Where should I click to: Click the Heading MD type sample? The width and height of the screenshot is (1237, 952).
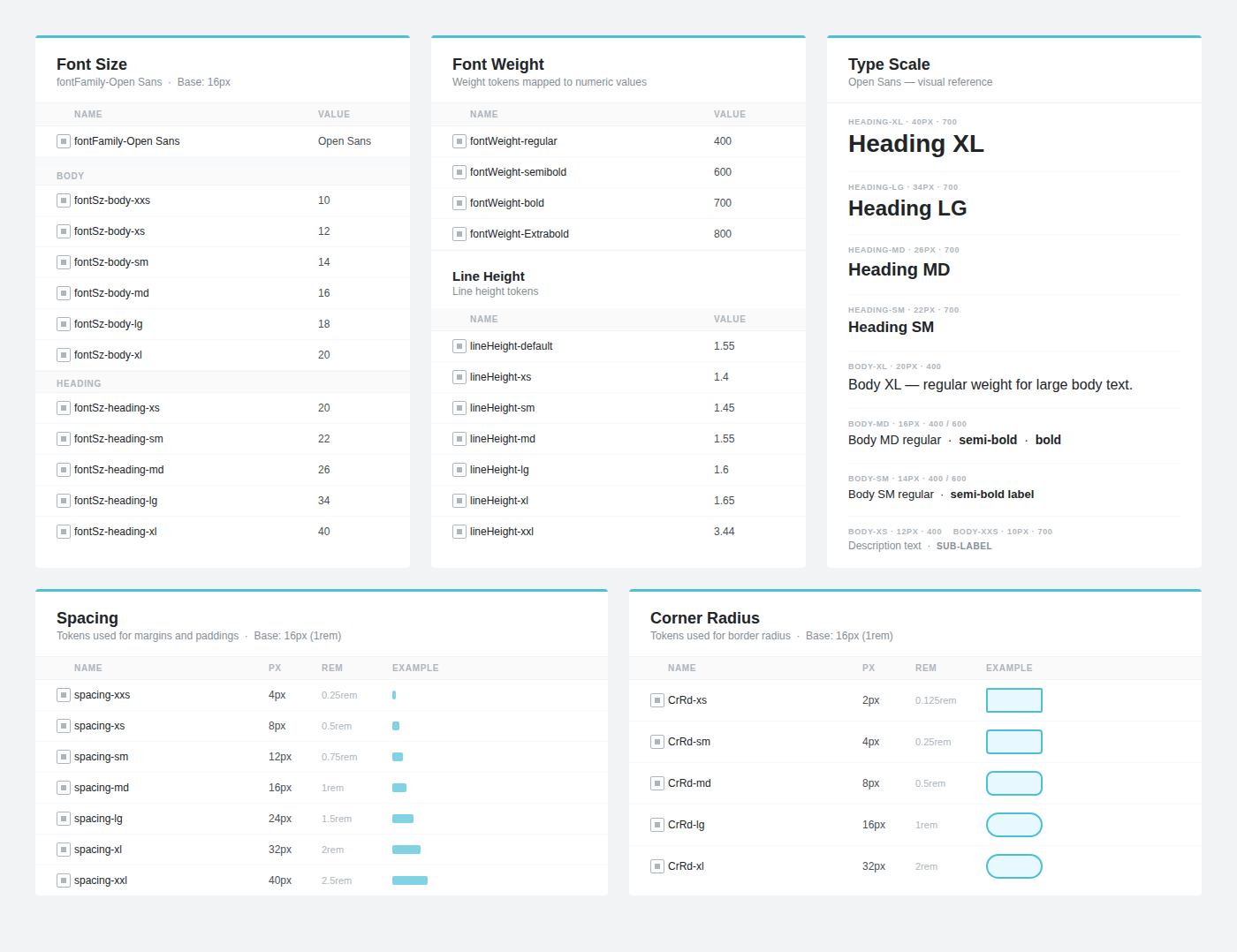pyautogui.click(x=899, y=269)
